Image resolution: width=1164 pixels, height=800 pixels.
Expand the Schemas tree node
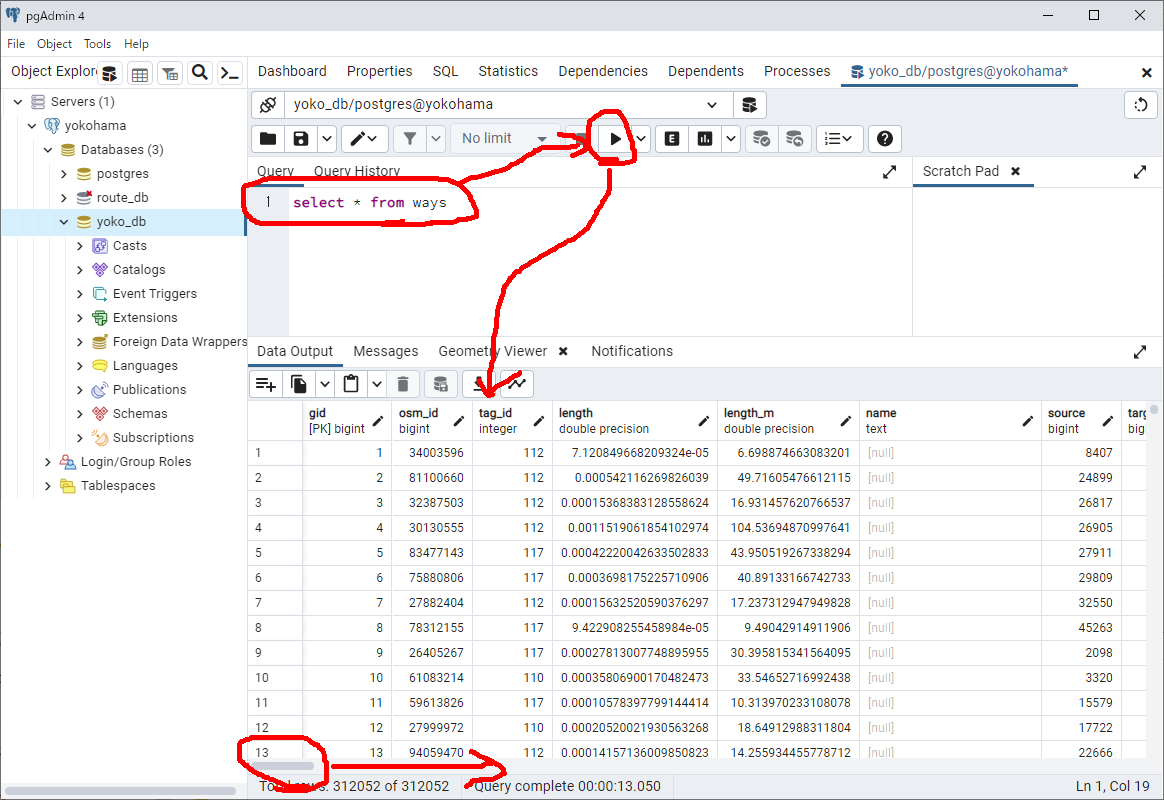pos(80,414)
